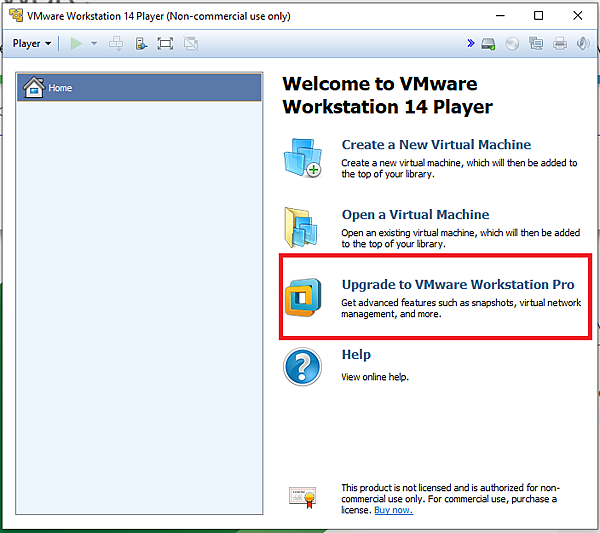600x533 pixels.
Task: Click the toolbar icon just left of full screen
Action: point(141,44)
